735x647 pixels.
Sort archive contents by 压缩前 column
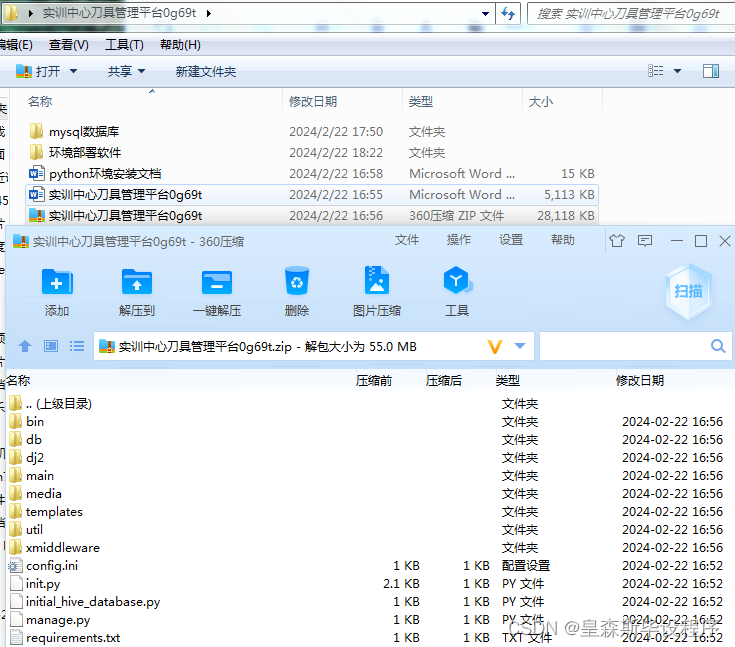pyautogui.click(x=374, y=381)
